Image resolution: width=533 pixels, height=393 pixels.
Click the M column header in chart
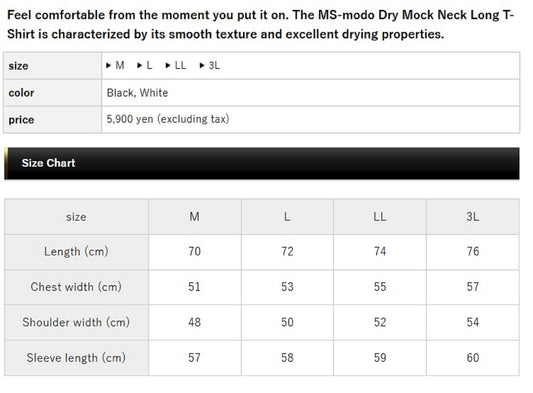194,217
